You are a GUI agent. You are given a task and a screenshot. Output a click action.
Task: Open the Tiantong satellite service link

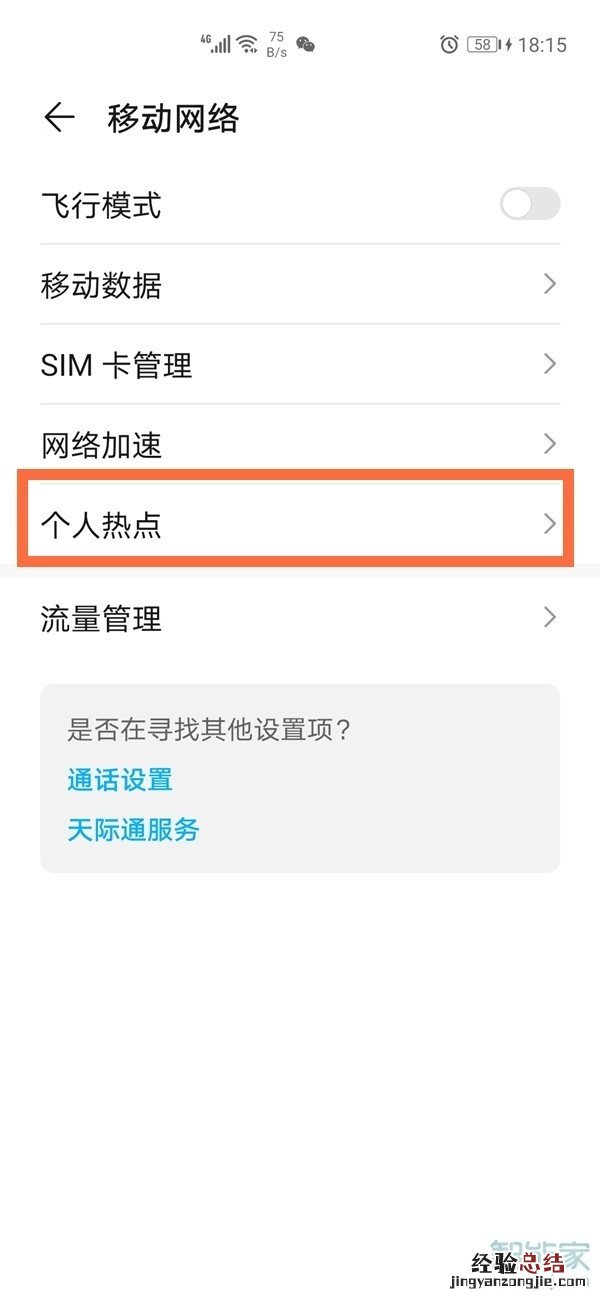point(133,829)
